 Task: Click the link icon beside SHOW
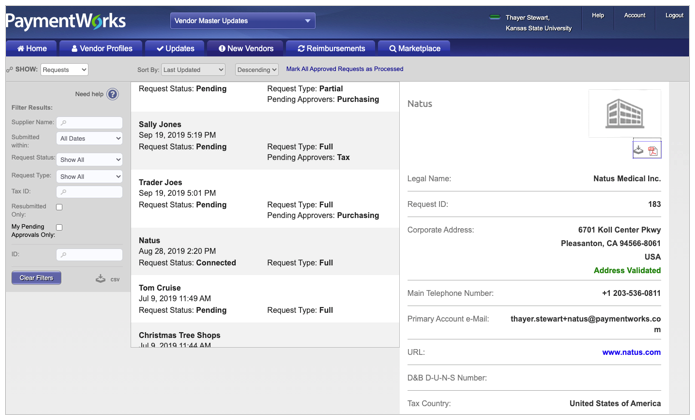(x=9, y=70)
